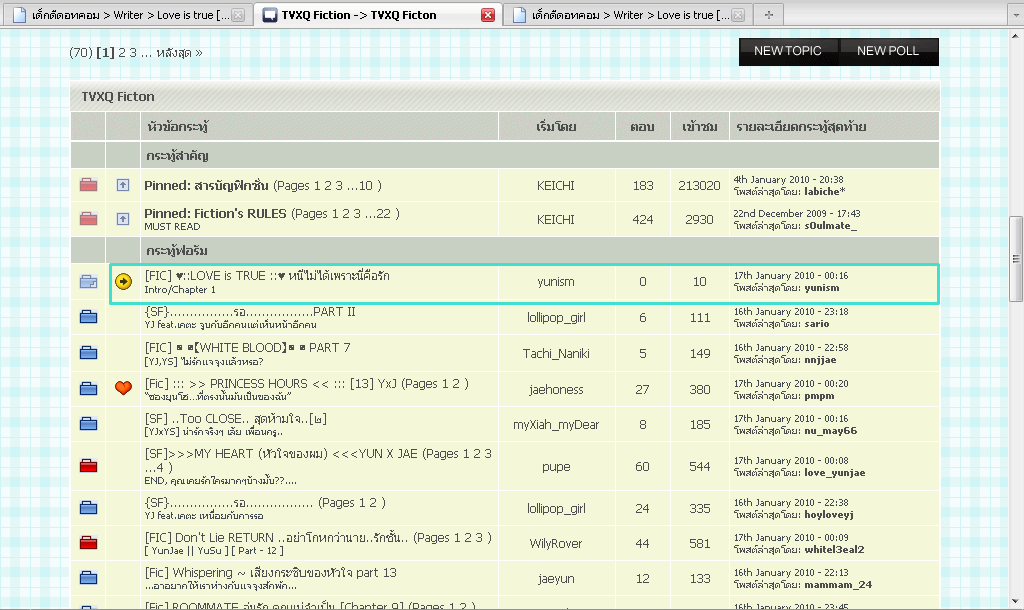The image size is (1024, 610).
Task: Open last poster sario profile
Action: pyautogui.click(x=817, y=323)
